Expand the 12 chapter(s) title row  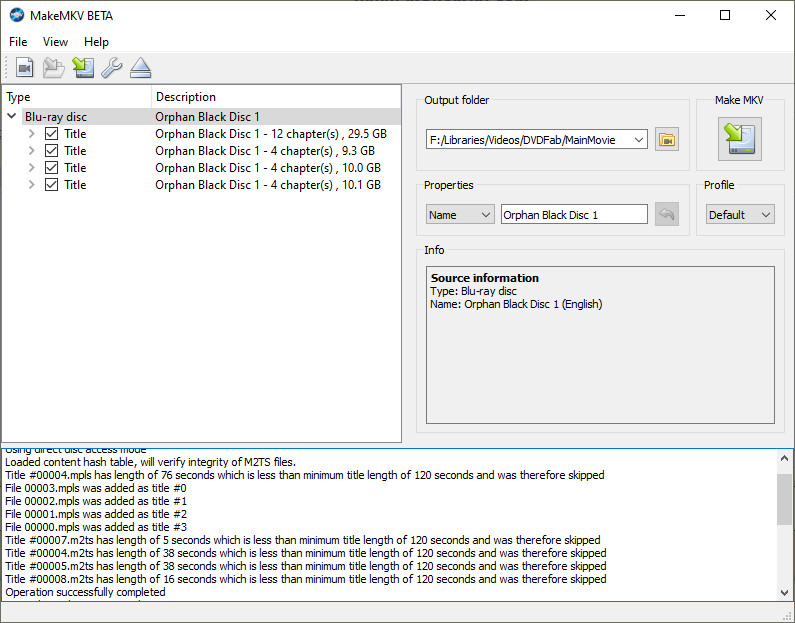(31, 134)
